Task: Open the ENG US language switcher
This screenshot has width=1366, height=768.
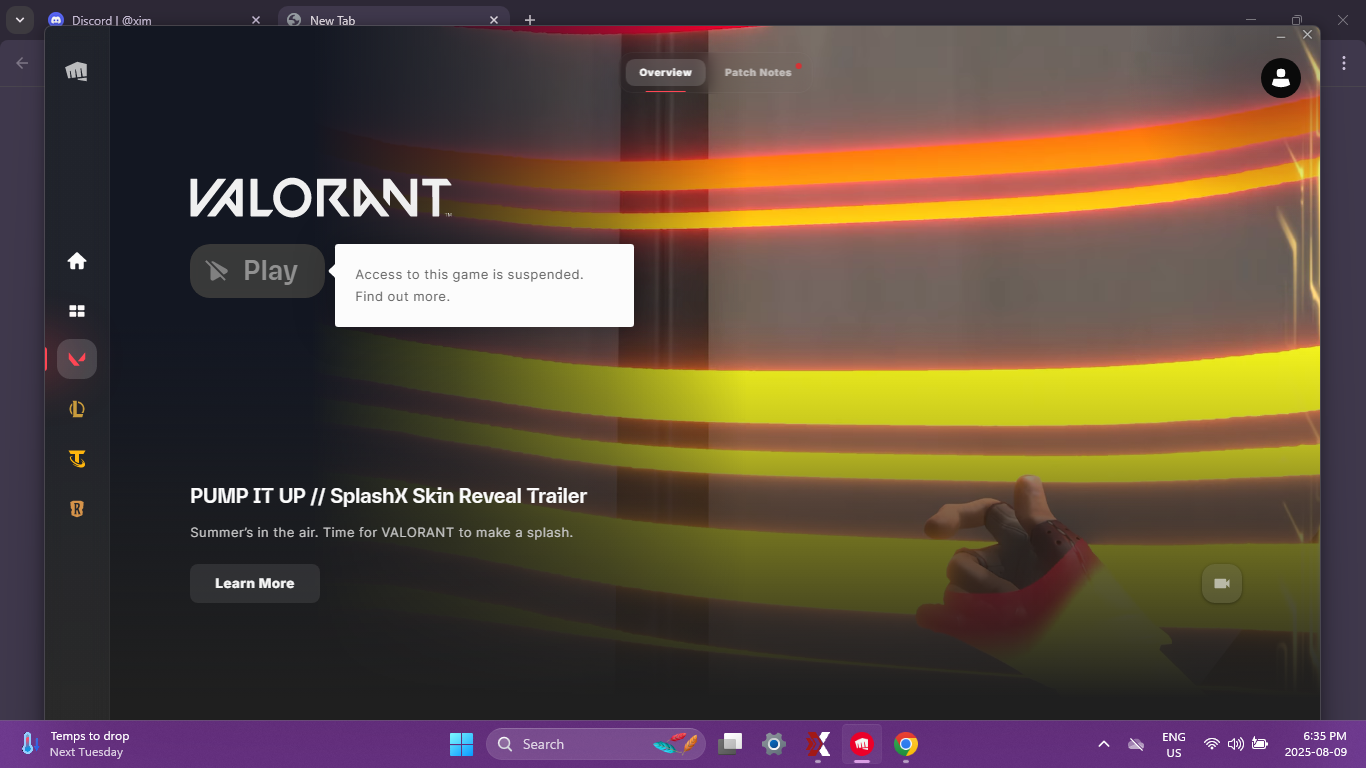Action: click(1174, 744)
